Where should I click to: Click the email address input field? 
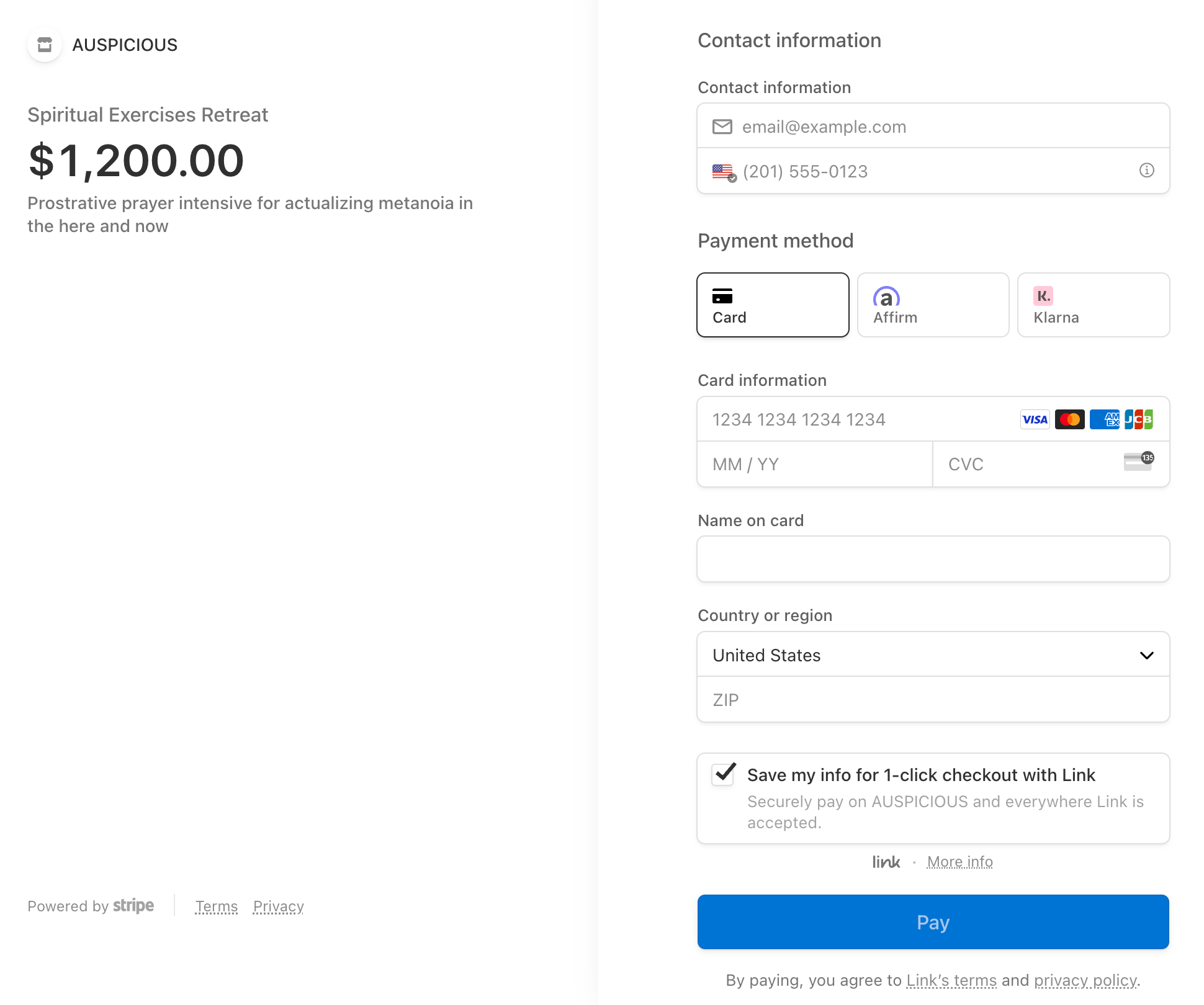click(x=943, y=127)
